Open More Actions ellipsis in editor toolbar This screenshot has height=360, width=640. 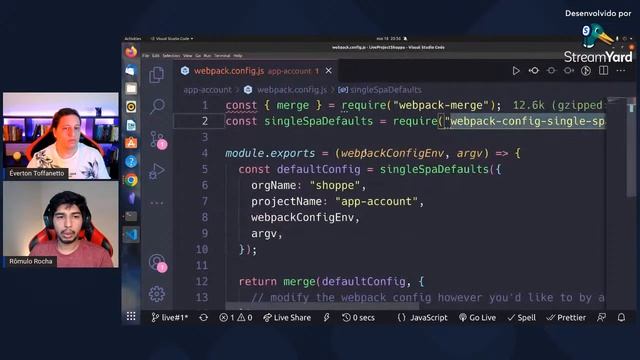point(621,71)
